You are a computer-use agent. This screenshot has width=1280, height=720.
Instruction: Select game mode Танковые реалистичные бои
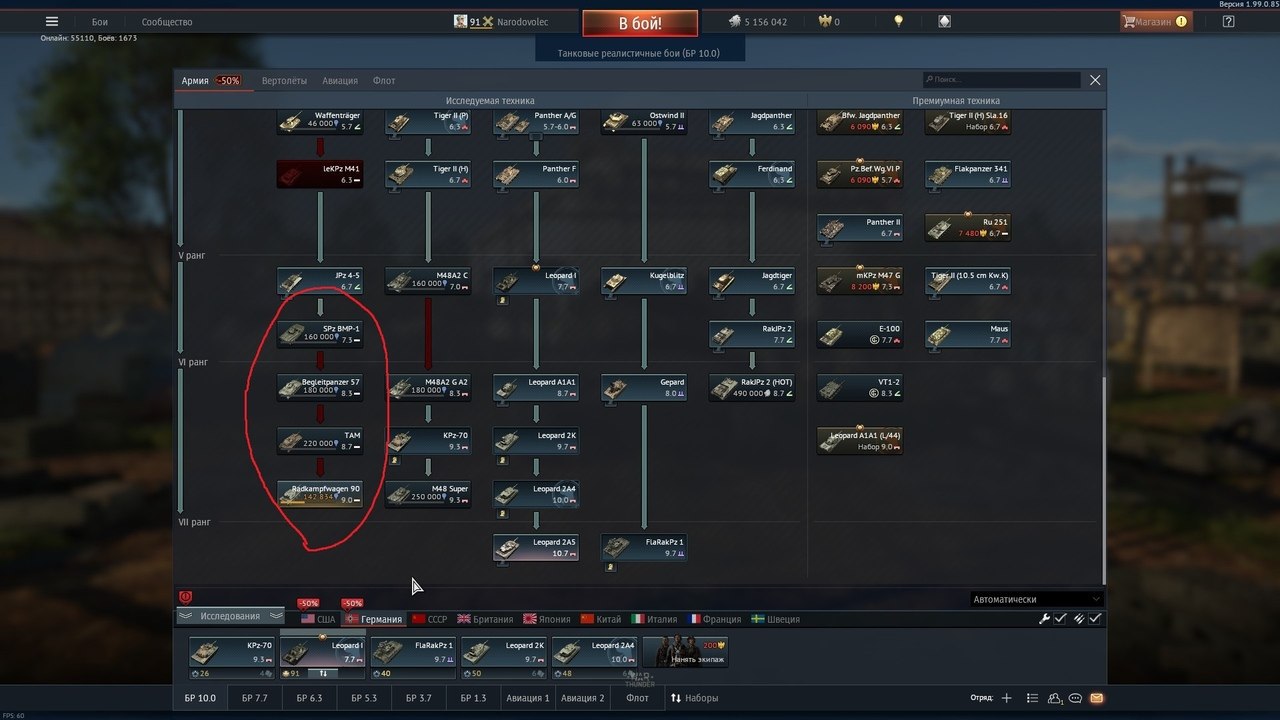pos(640,53)
